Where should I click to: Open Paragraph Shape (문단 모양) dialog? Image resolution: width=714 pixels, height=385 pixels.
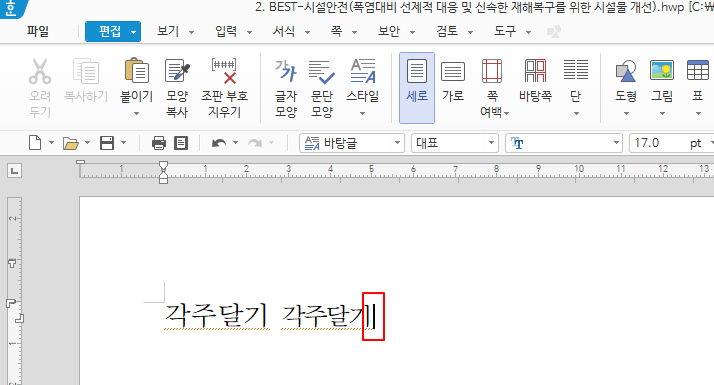322,72
